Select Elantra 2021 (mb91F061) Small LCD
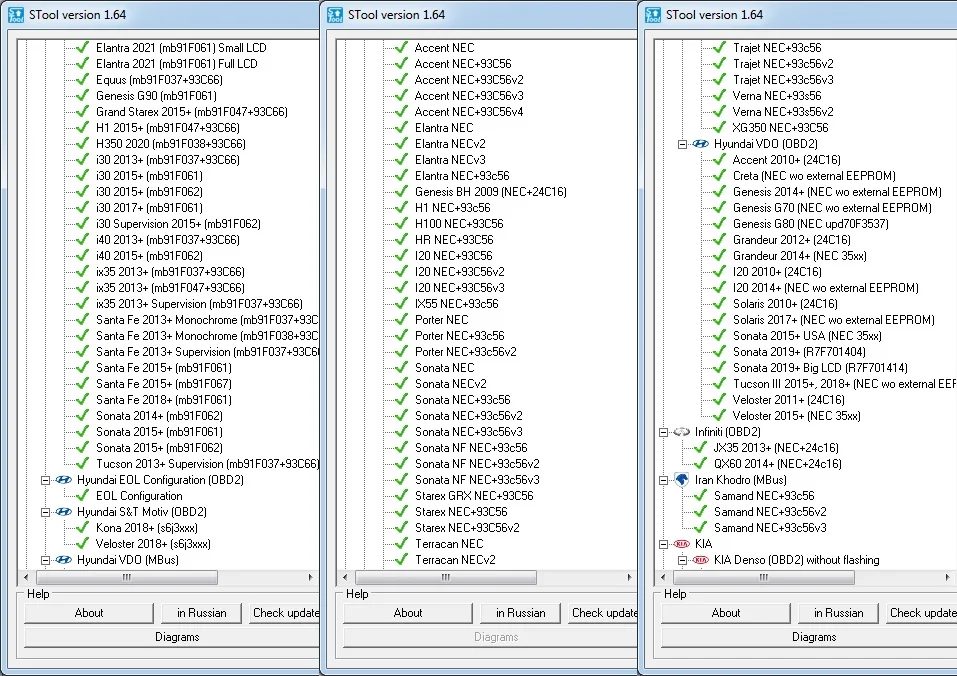Viewport: 957px width, 676px height. click(181, 48)
